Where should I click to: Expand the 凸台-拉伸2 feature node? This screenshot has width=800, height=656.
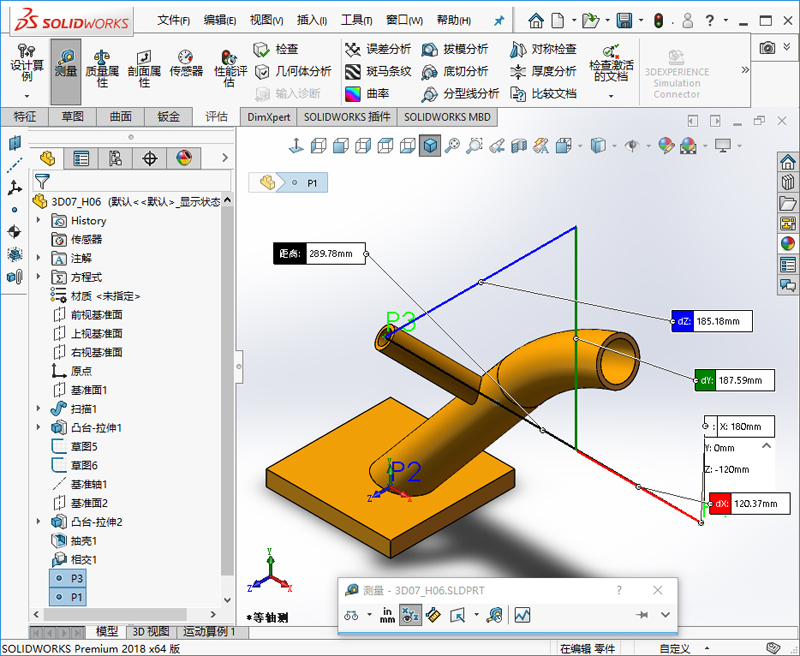(x=39, y=522)
